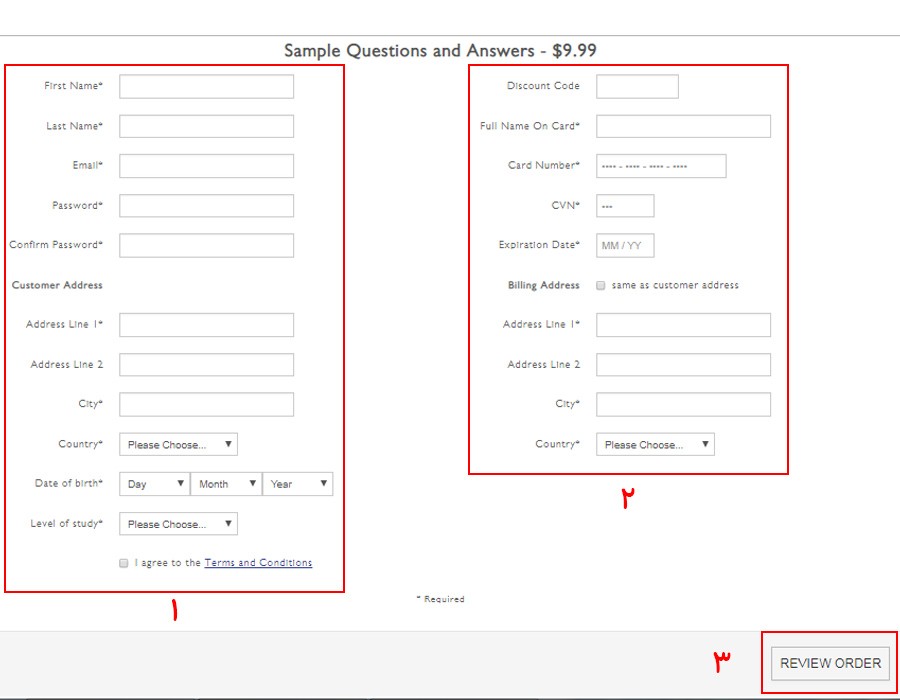
Task: Enable 'same as customer address' checkbox
Action: click(601, 285)
